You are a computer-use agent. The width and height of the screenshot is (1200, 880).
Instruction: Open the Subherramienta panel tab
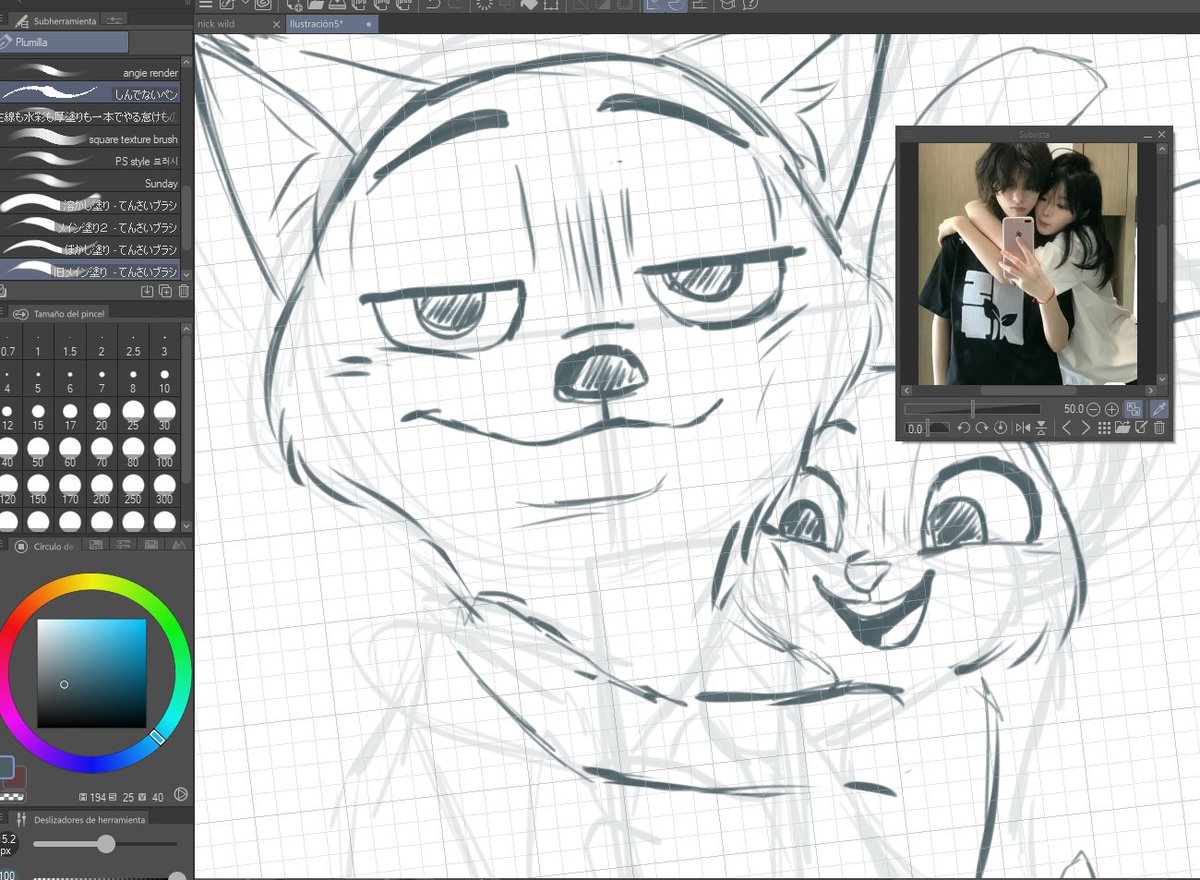pos(56,19)
